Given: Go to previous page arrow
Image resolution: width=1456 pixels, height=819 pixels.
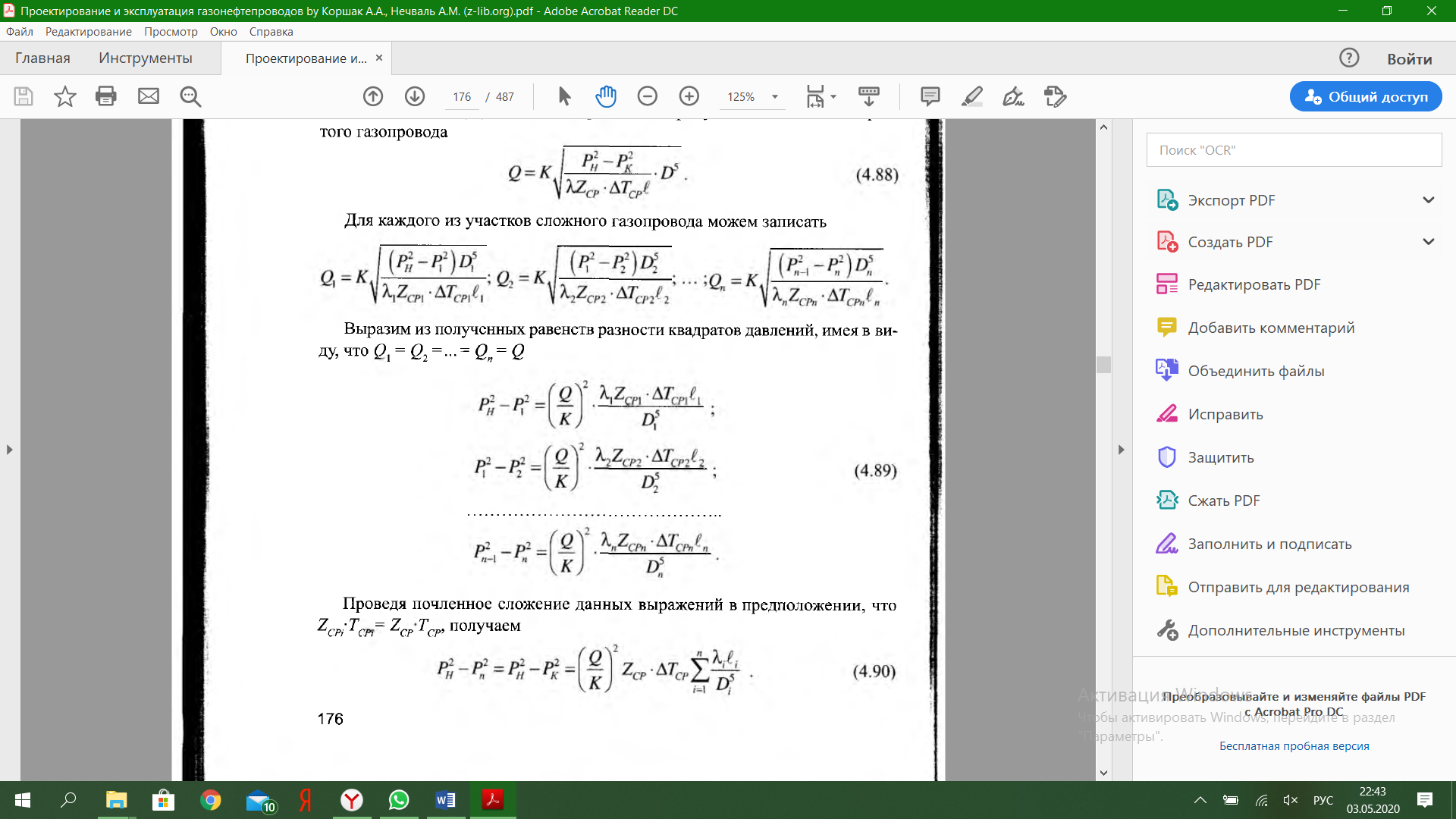Looking at the screenshot, I should click(x=373, y=96).
